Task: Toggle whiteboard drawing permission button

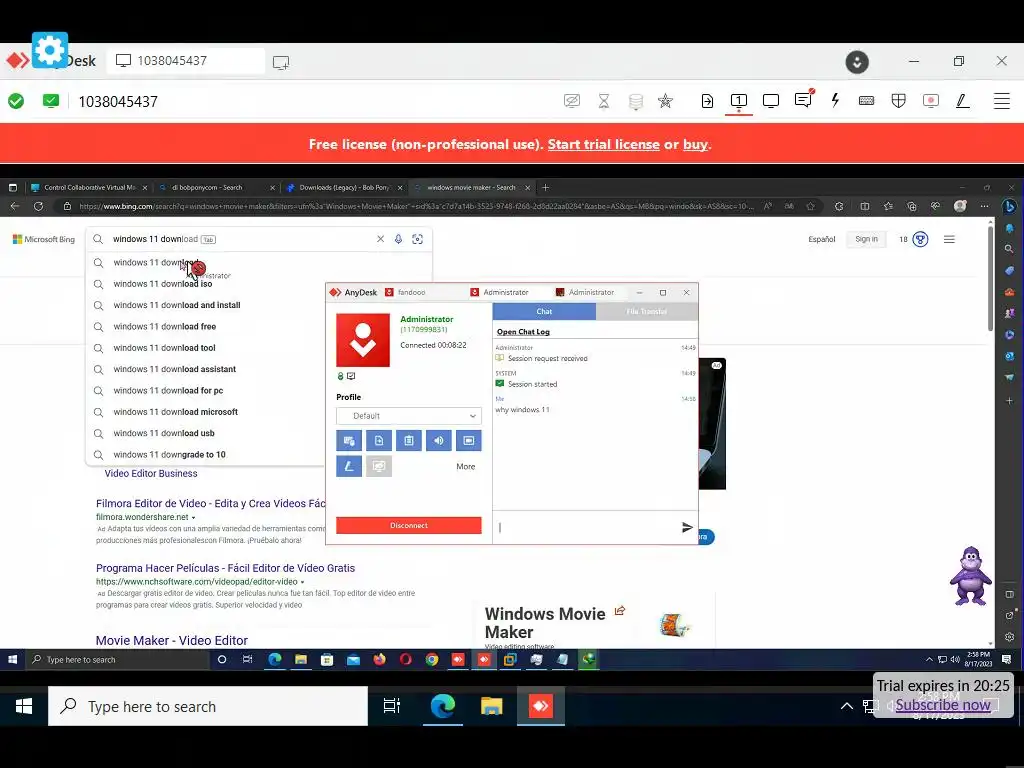Action: pyautogui.click(x=349, y=466)
